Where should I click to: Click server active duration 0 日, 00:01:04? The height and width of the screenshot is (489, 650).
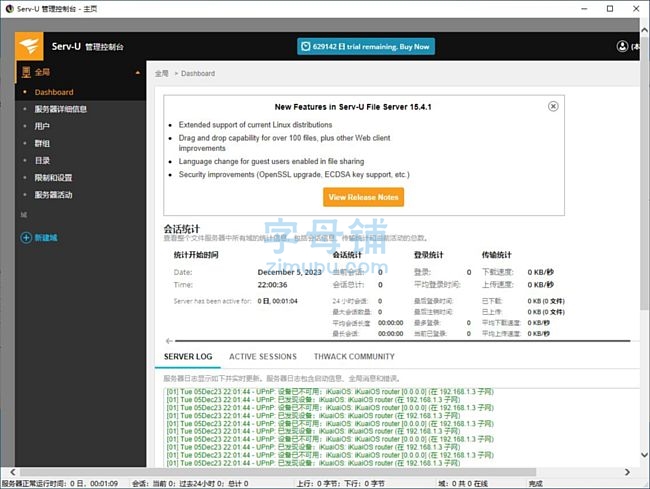point(277,301)
